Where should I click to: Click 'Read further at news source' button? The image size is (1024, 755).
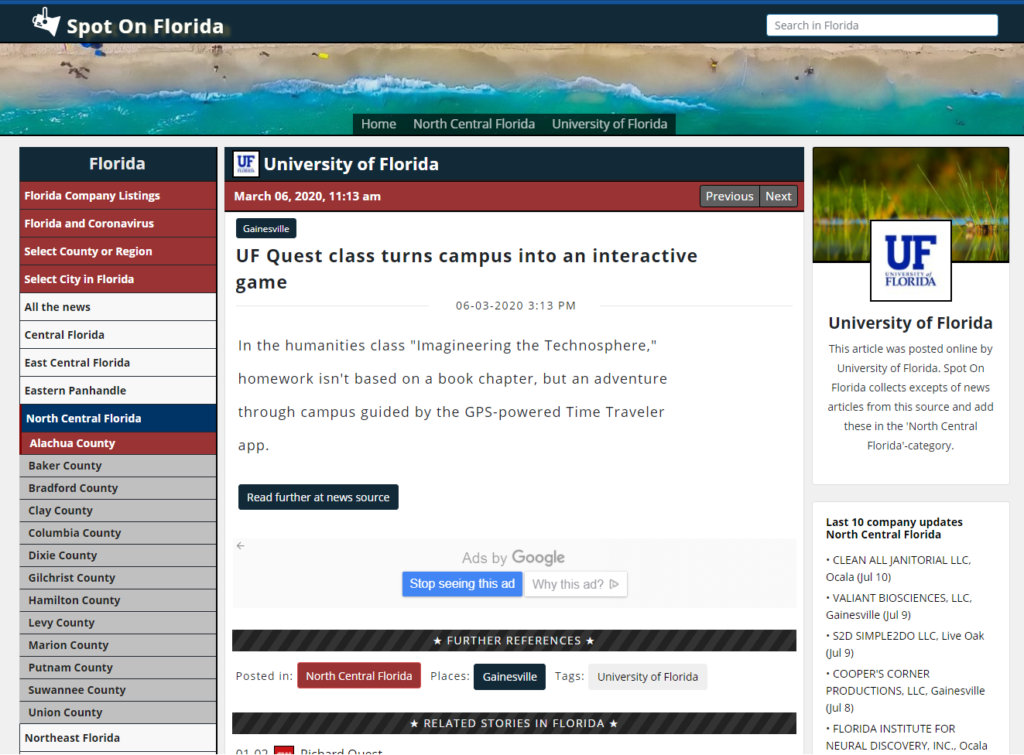(318, 497)
